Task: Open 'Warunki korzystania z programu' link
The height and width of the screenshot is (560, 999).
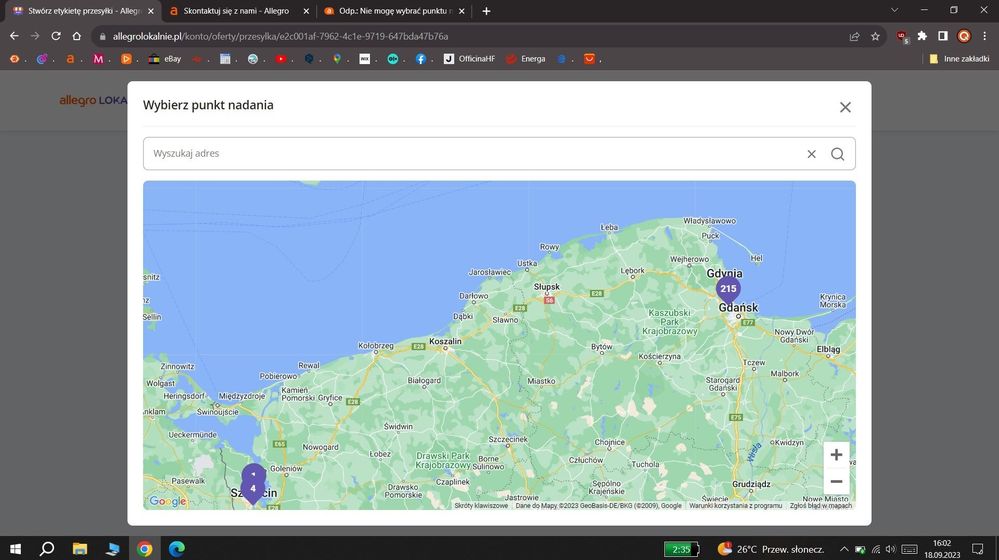Action: coord(735,505)
